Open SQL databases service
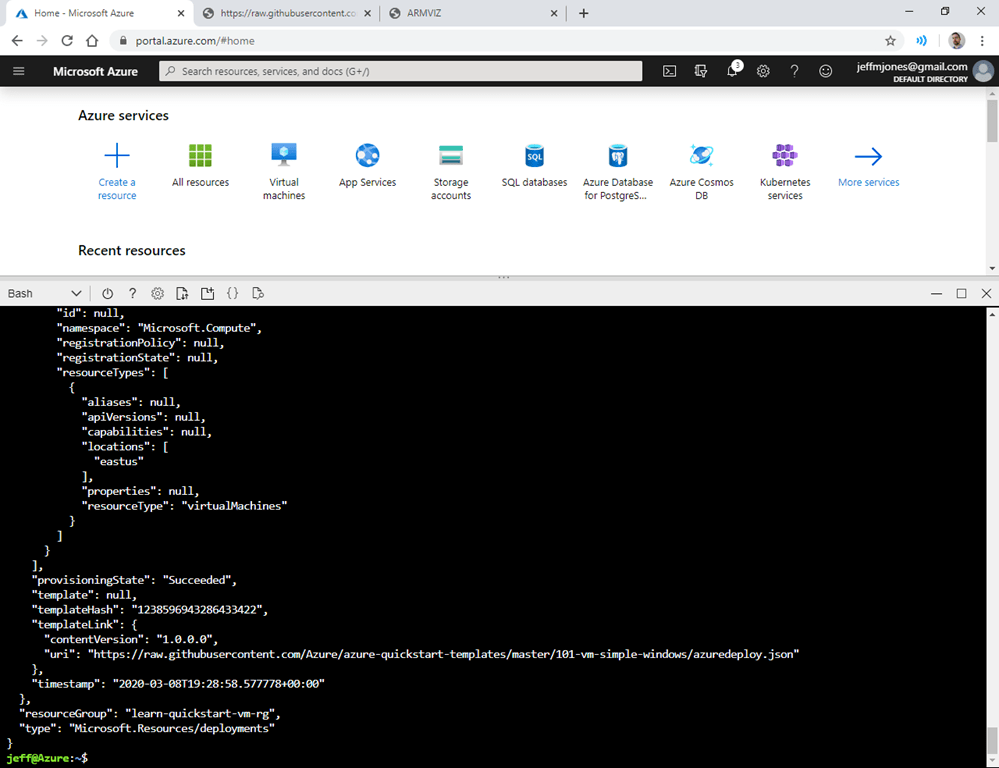999x768 pixels. 535,165
